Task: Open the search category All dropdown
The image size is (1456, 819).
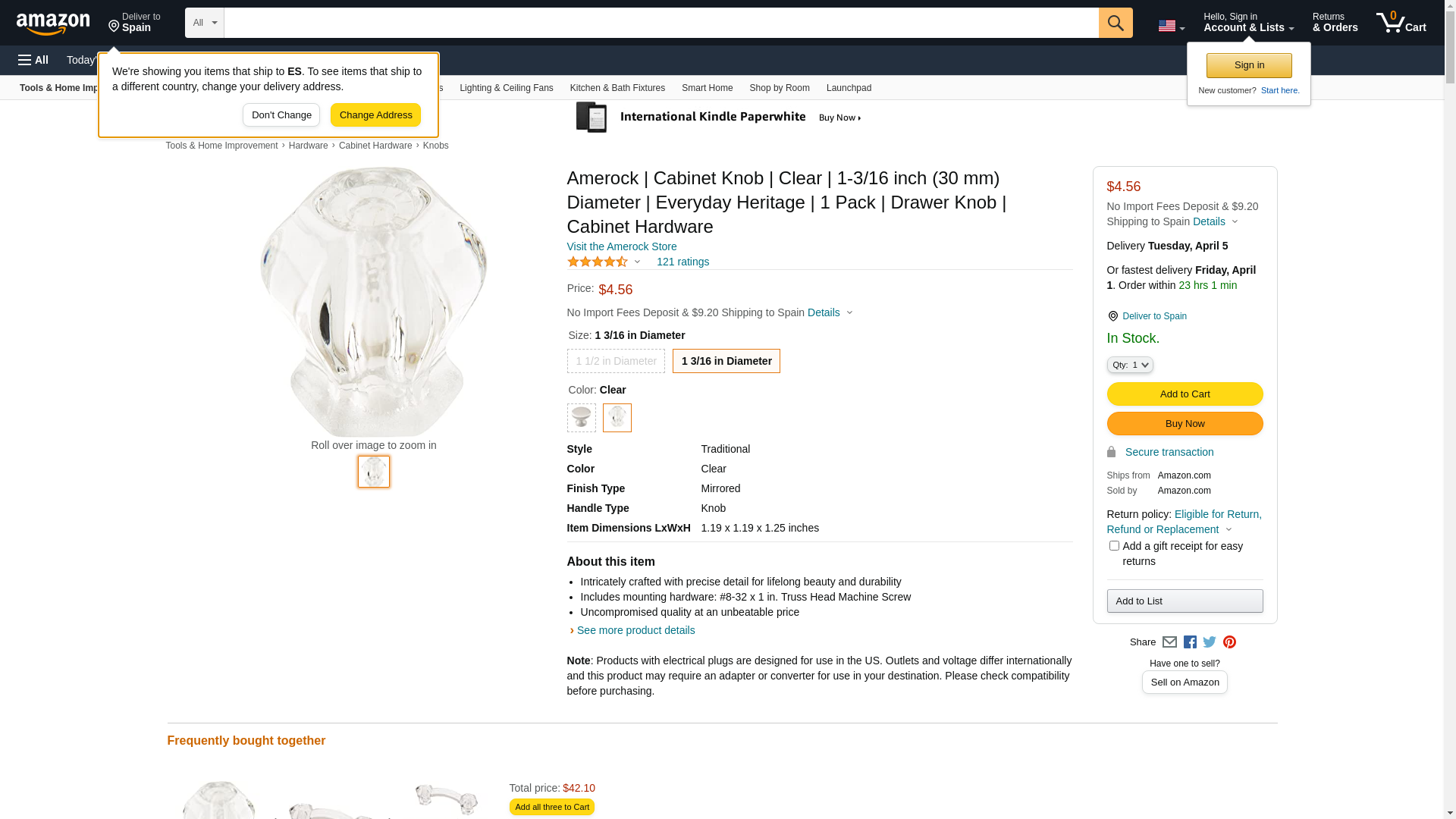Action: click(x=204, y=23)
